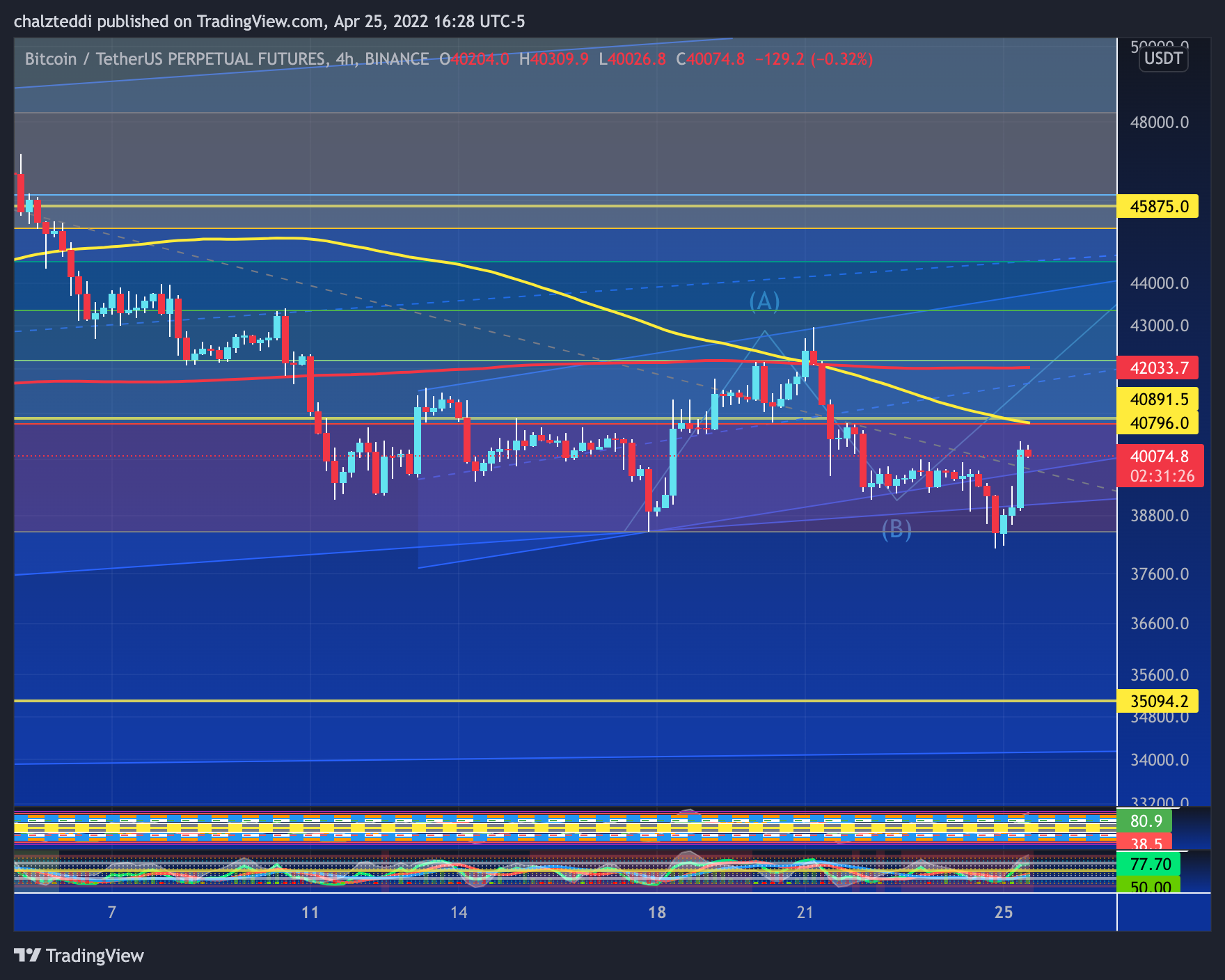This screenshot has height=980, width=1225.
Task: Click the 43000.0 price axis label
Action: 1160,326
